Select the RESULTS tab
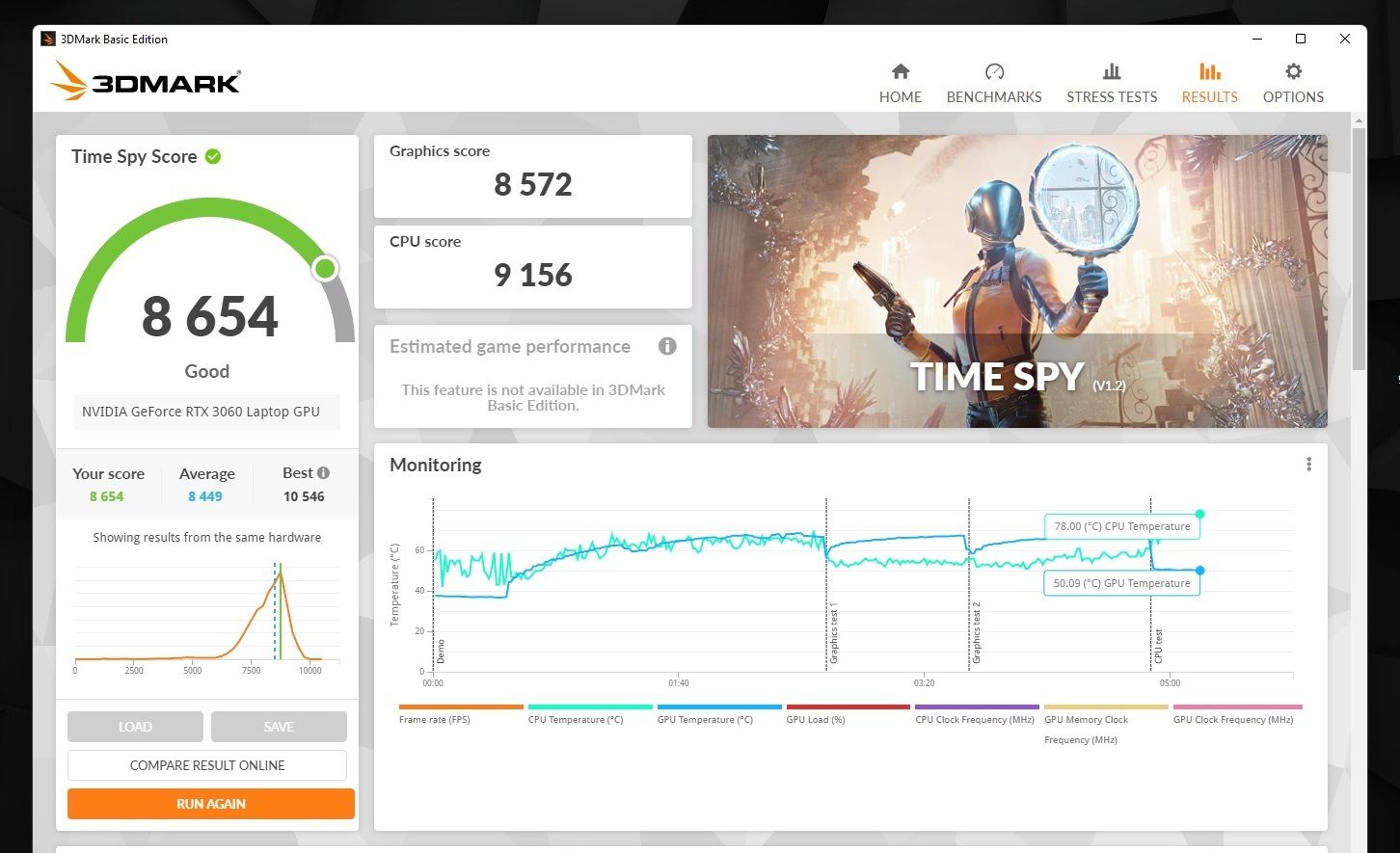The image size is (1400, 853). click(x=1210, y=84)
